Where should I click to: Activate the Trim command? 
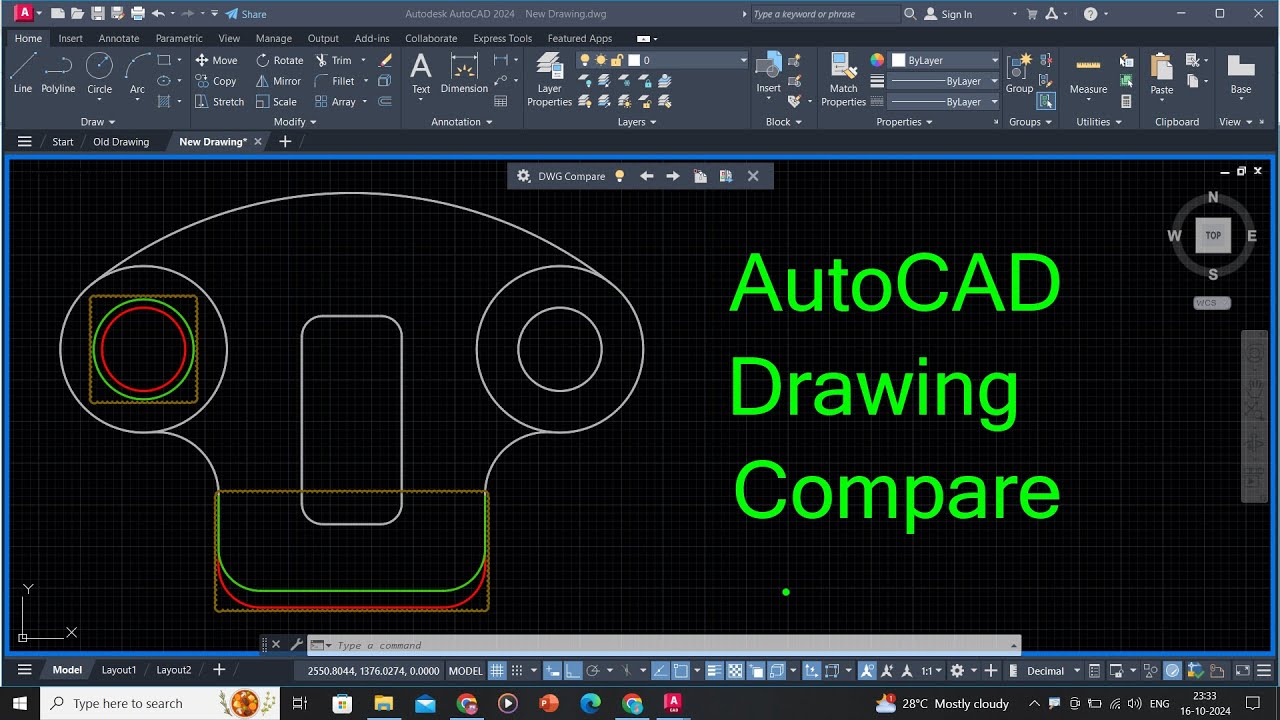pos(334,60)
